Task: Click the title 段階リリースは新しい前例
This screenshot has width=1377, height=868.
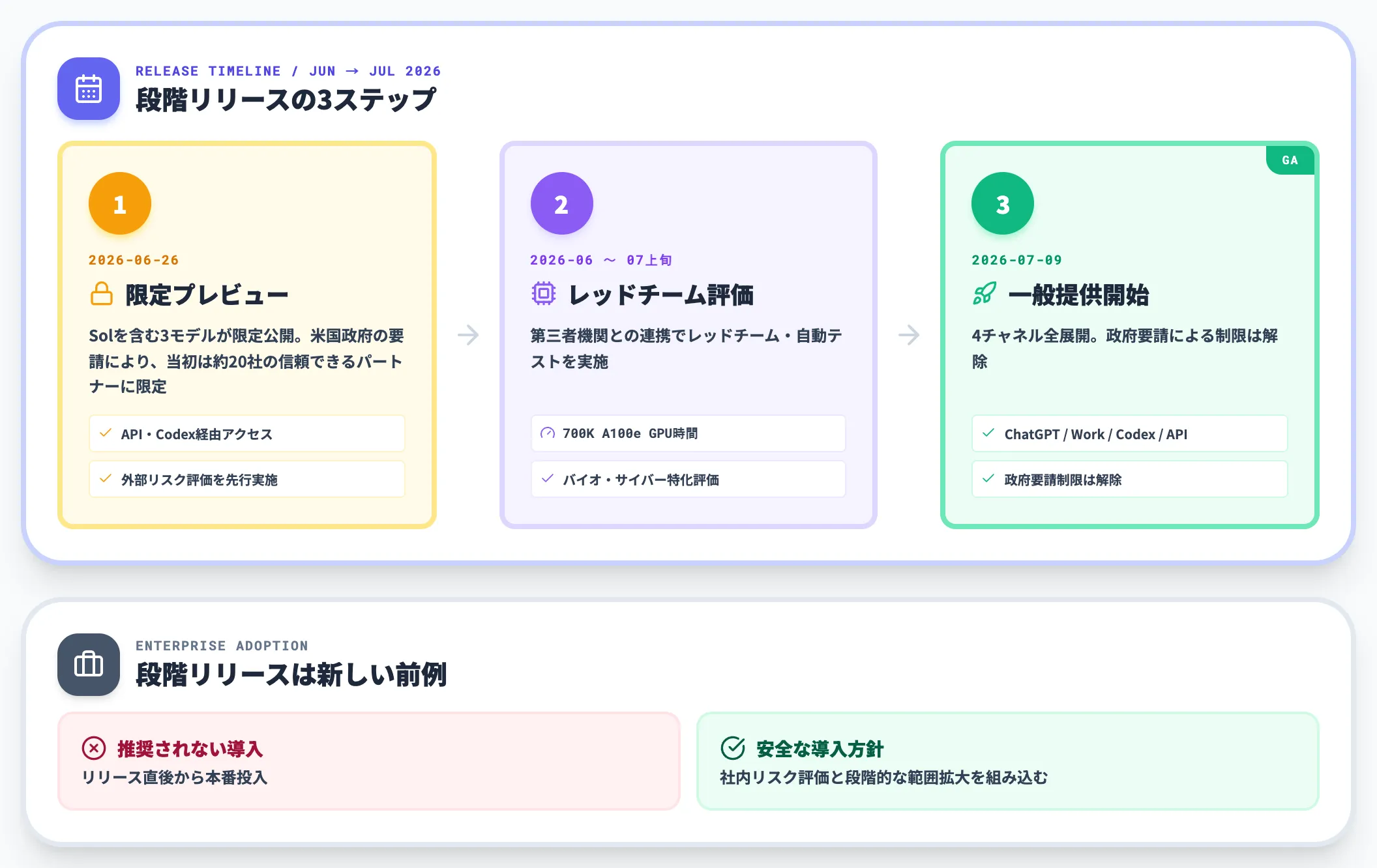Action: pos(291,674)
